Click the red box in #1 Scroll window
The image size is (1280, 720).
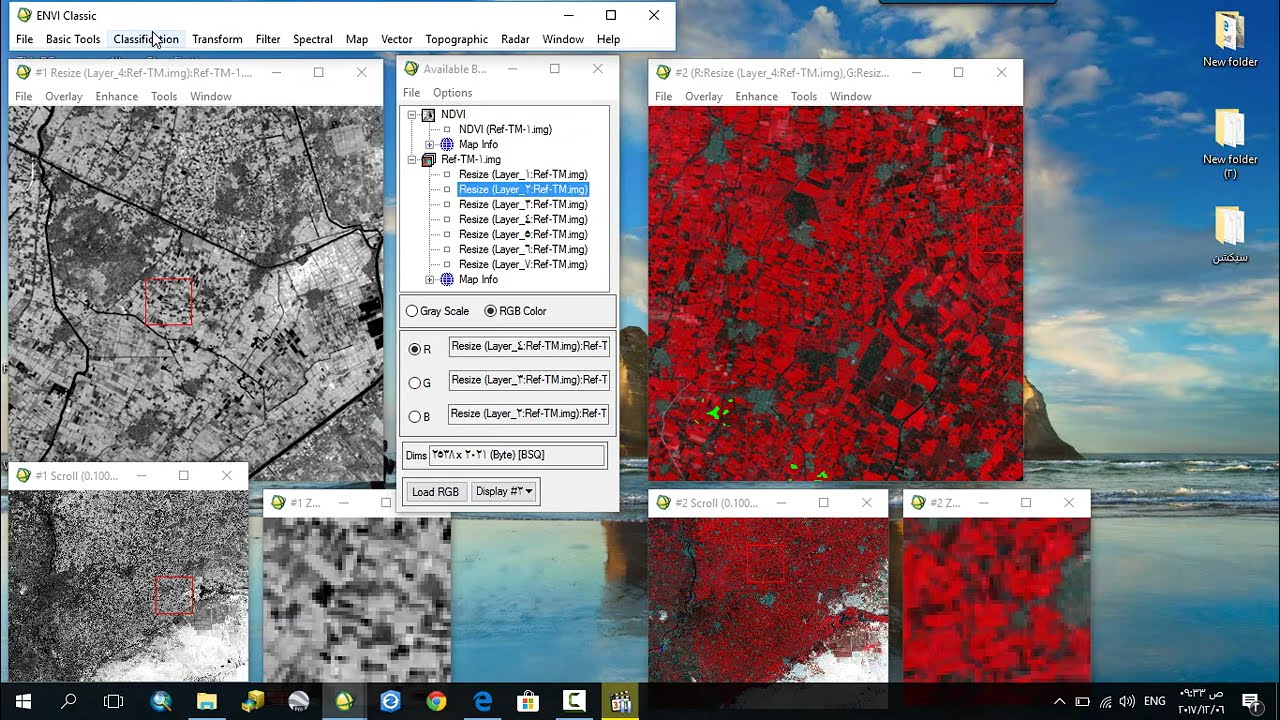pyautogui.click(x=174, y=595)
